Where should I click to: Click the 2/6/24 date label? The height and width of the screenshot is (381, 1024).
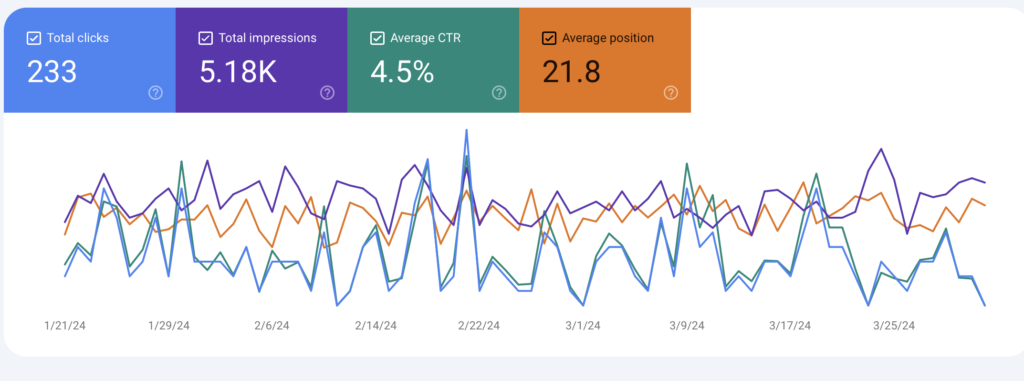[273, 325]
